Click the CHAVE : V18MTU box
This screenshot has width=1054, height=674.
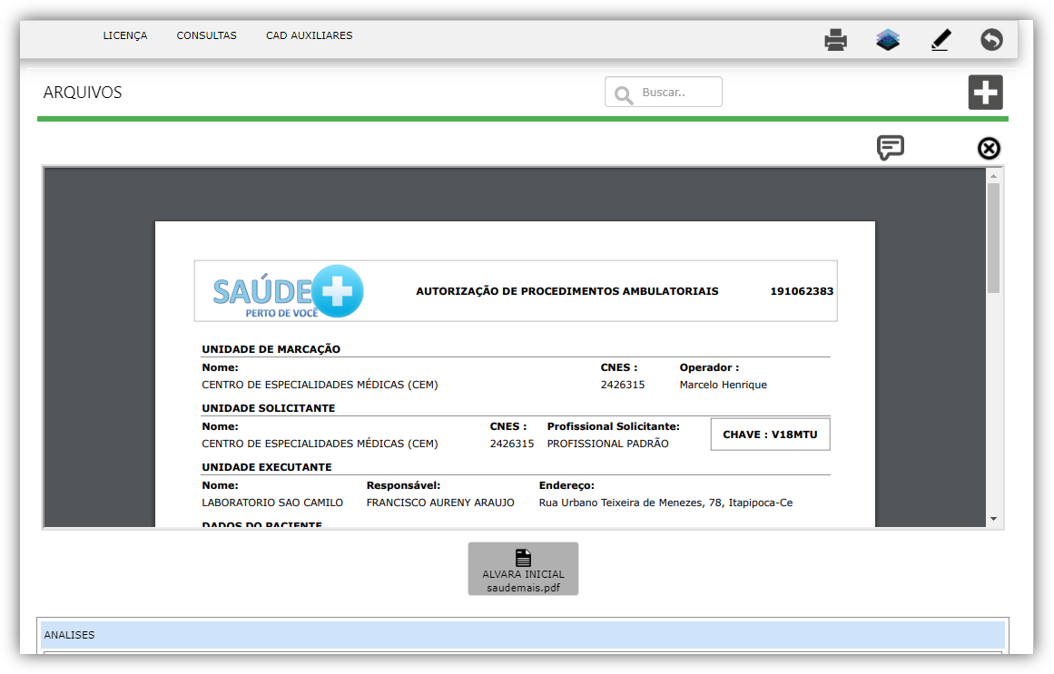(770, 435)
